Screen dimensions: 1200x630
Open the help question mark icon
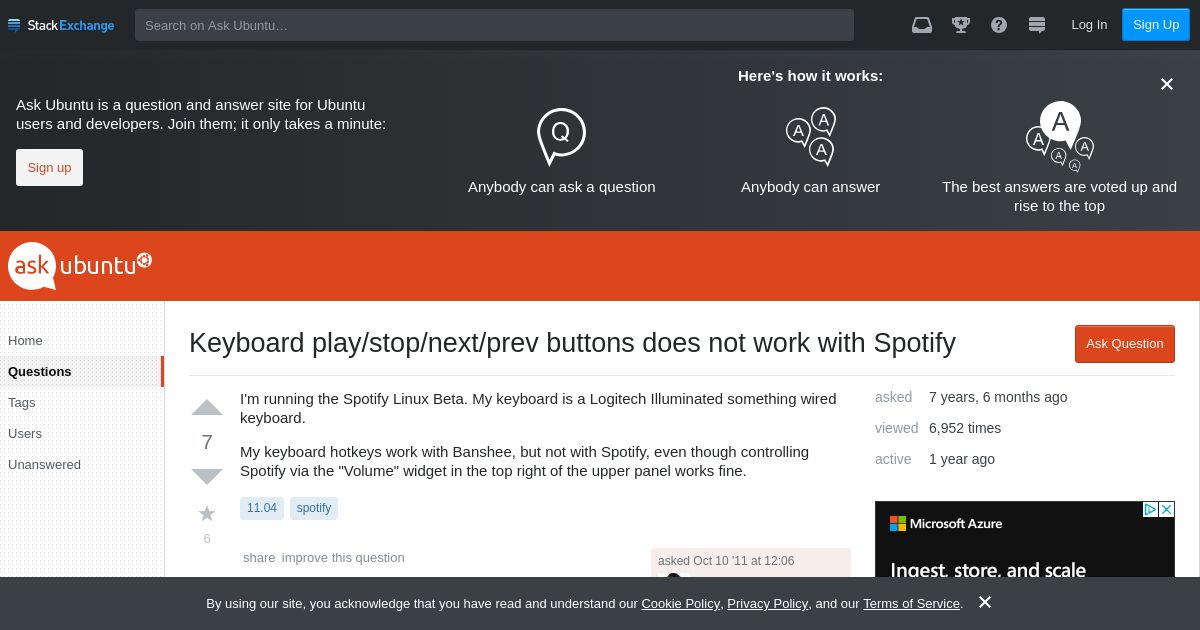[x=999, y=25]
